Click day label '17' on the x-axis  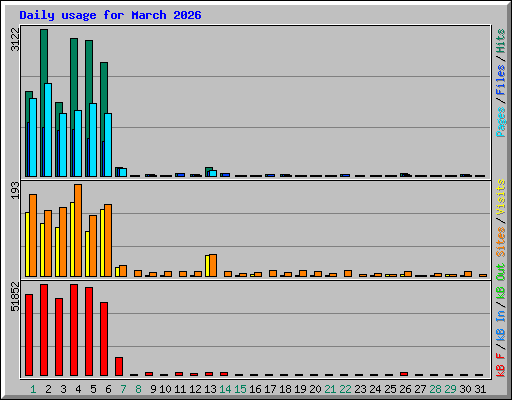(x=270, y=389)
